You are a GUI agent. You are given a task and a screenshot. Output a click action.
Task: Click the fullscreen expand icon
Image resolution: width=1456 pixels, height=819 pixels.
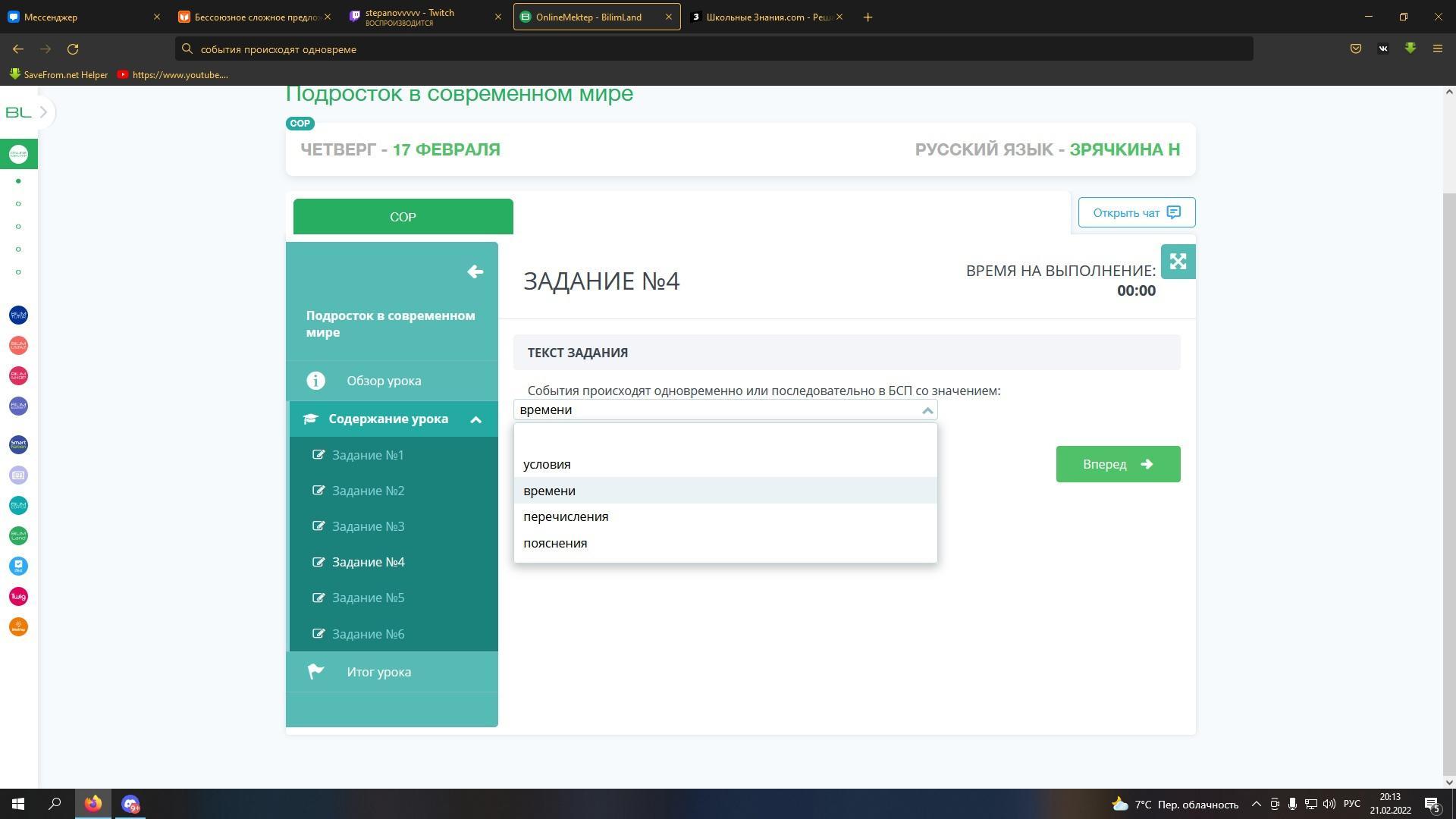tap(1178, 262)
